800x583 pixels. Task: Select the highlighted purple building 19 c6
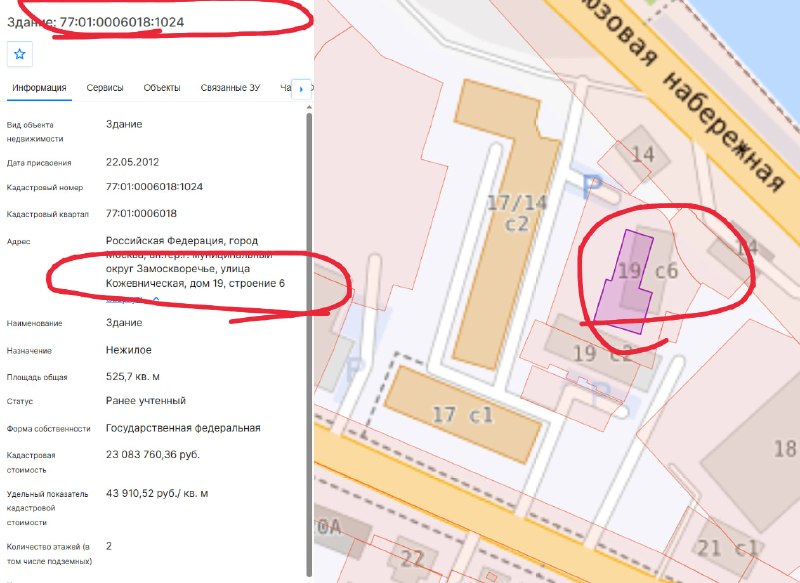(x=623, y=282)
